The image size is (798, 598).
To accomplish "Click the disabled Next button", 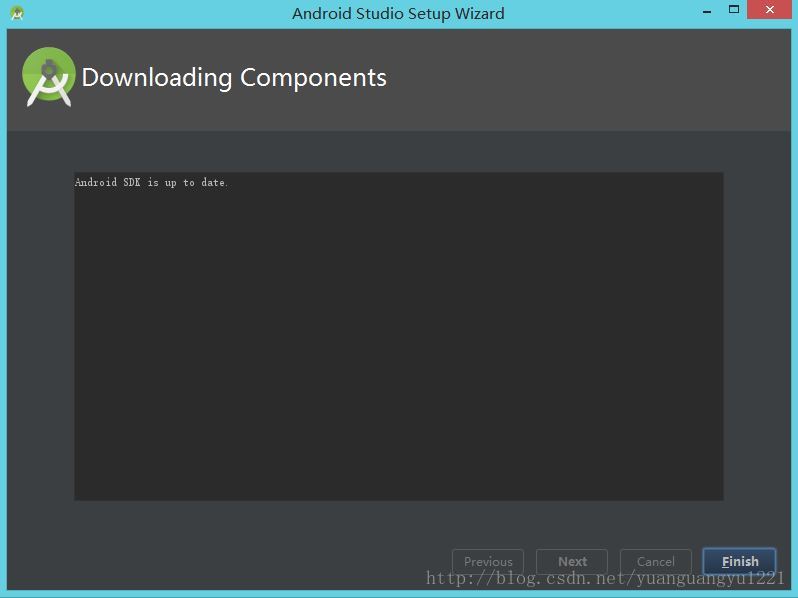I will coord(572,561).
